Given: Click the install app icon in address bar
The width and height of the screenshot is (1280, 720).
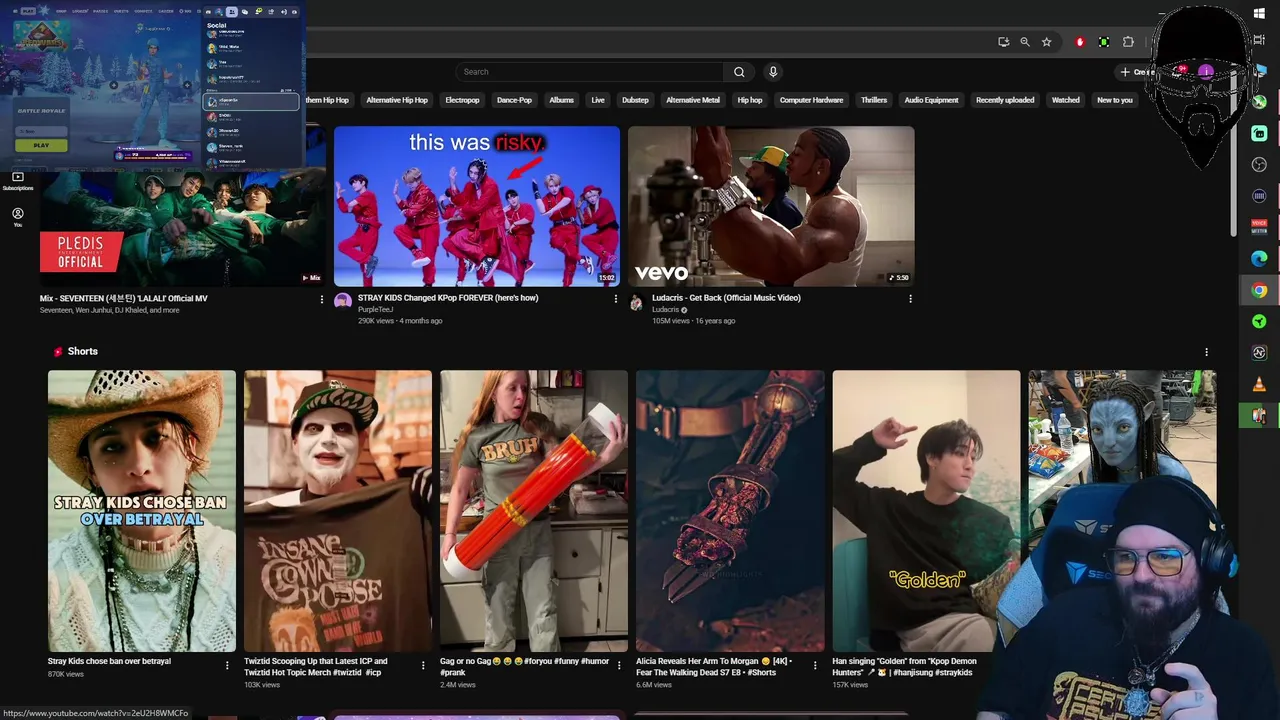Looking at the screenshot, I should coord(1003,42).
